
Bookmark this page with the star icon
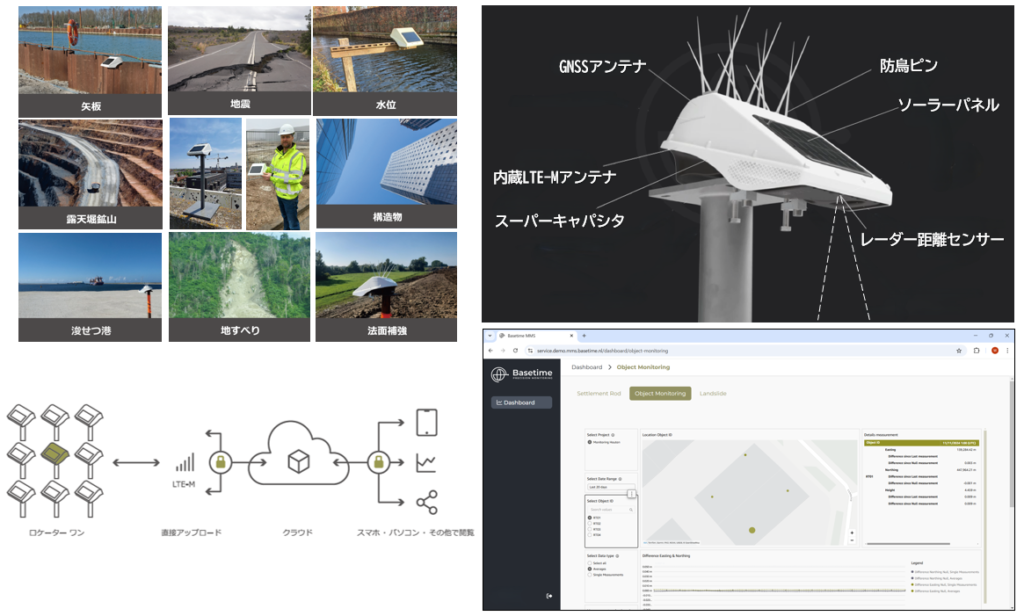[959, 351]
